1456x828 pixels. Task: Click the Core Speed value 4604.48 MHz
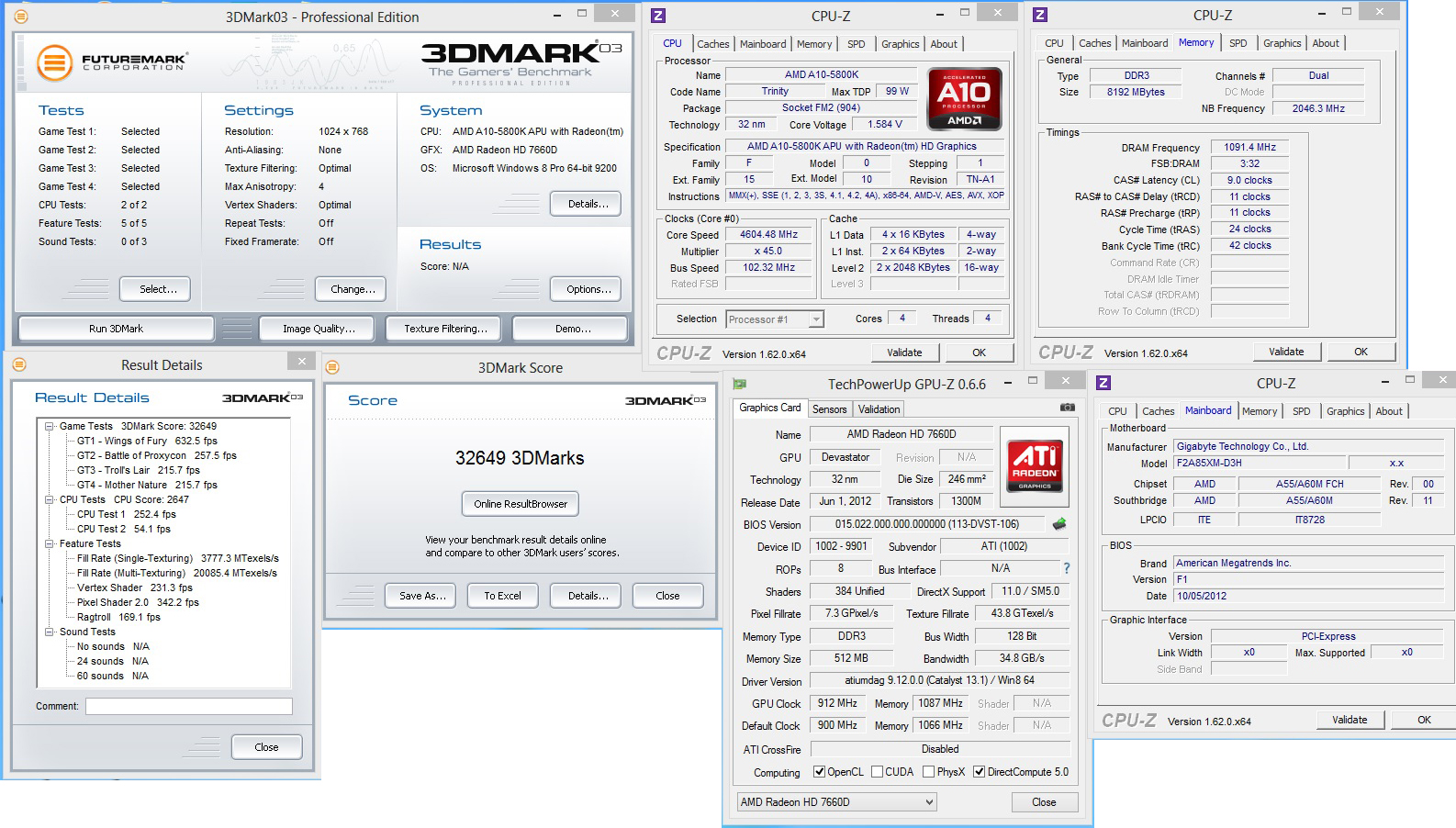(x=769, y=235)
